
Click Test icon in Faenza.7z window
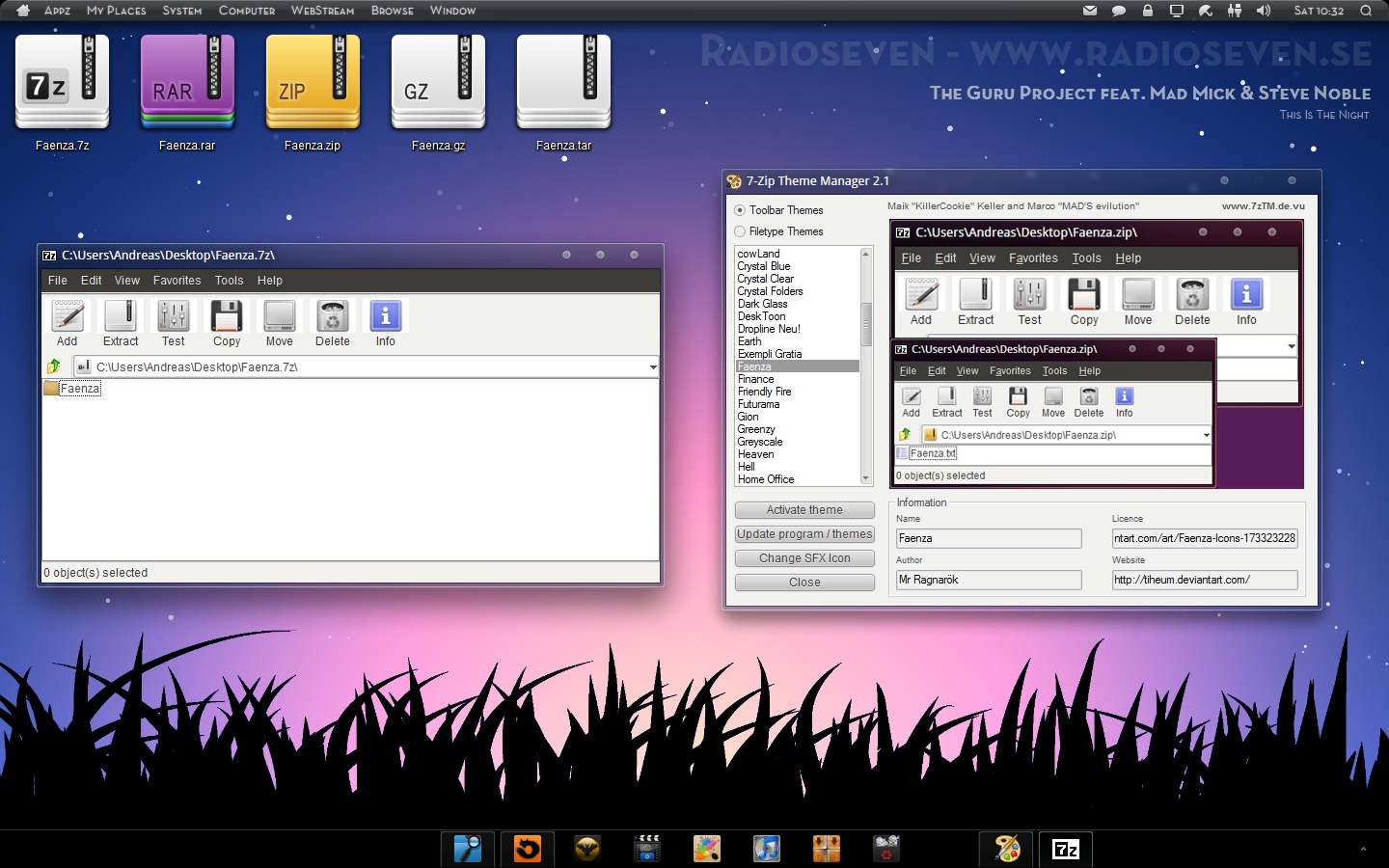(x=174, y=315)
